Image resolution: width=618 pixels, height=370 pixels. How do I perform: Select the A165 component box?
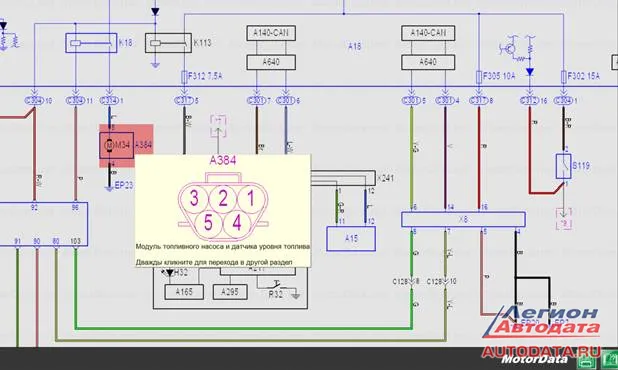184,292
